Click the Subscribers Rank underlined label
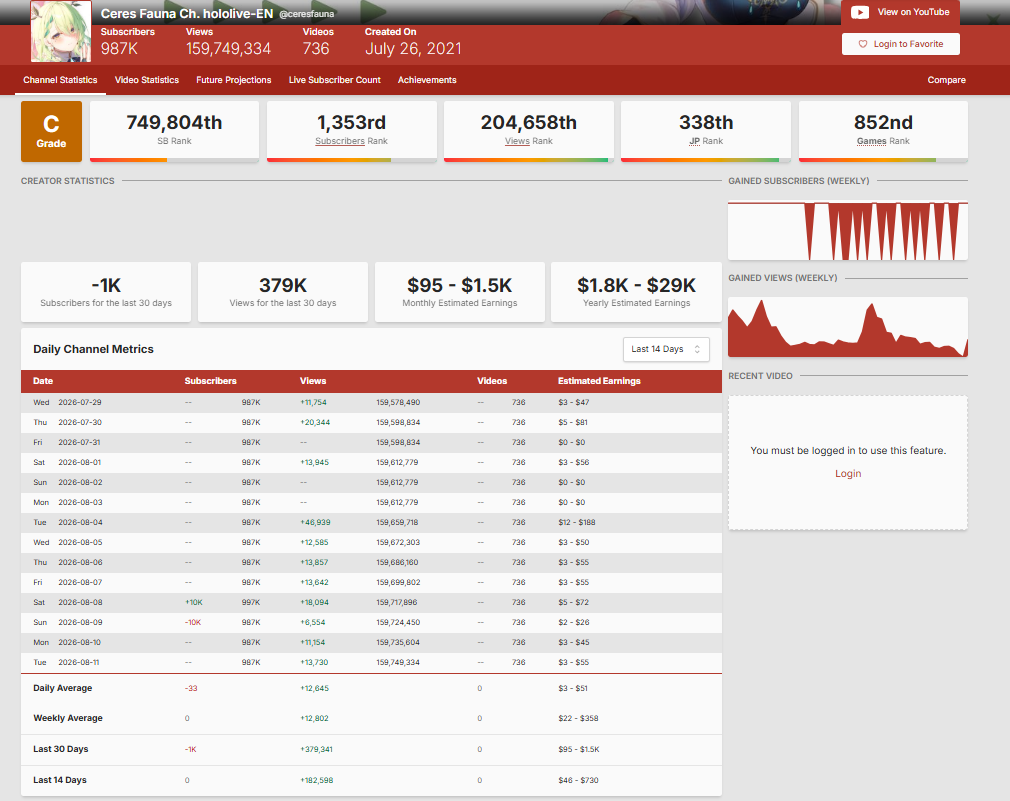This screenshot has width=1010, height=801. click(x=340, y=141)
